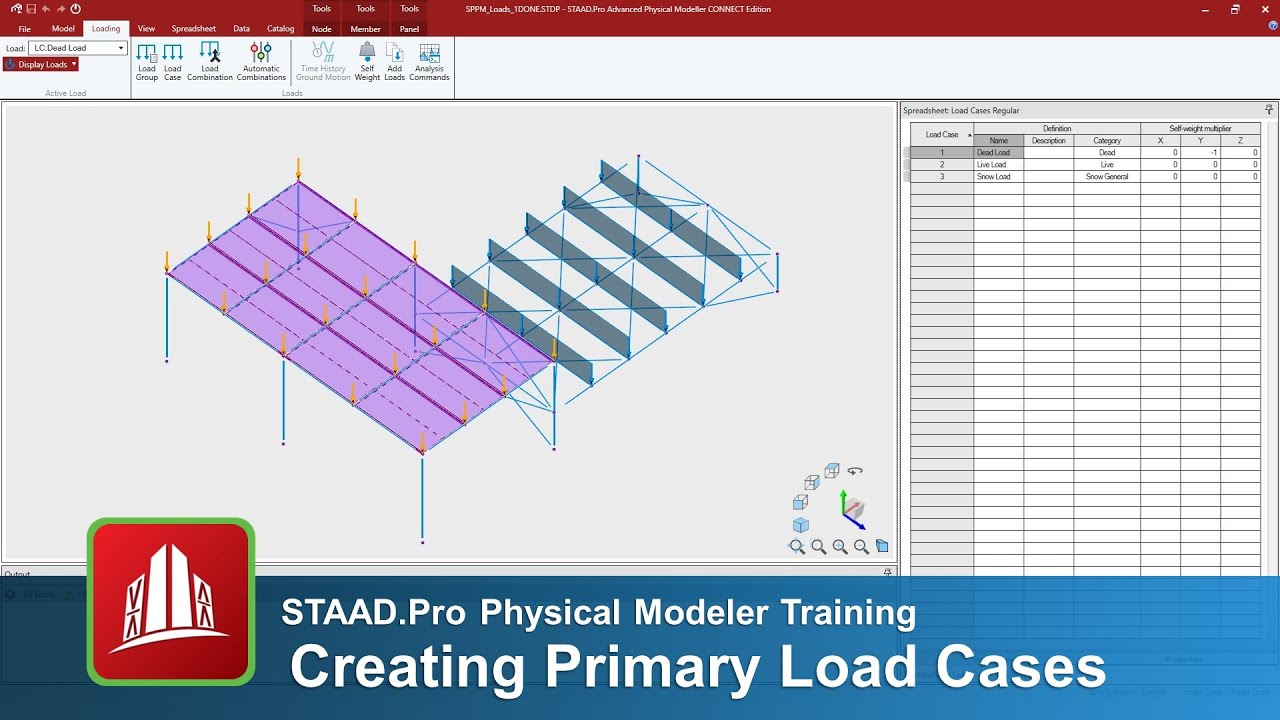Click the Live category cell
The width and height of the screenshot is (1280, 720).
point(1107,165)
